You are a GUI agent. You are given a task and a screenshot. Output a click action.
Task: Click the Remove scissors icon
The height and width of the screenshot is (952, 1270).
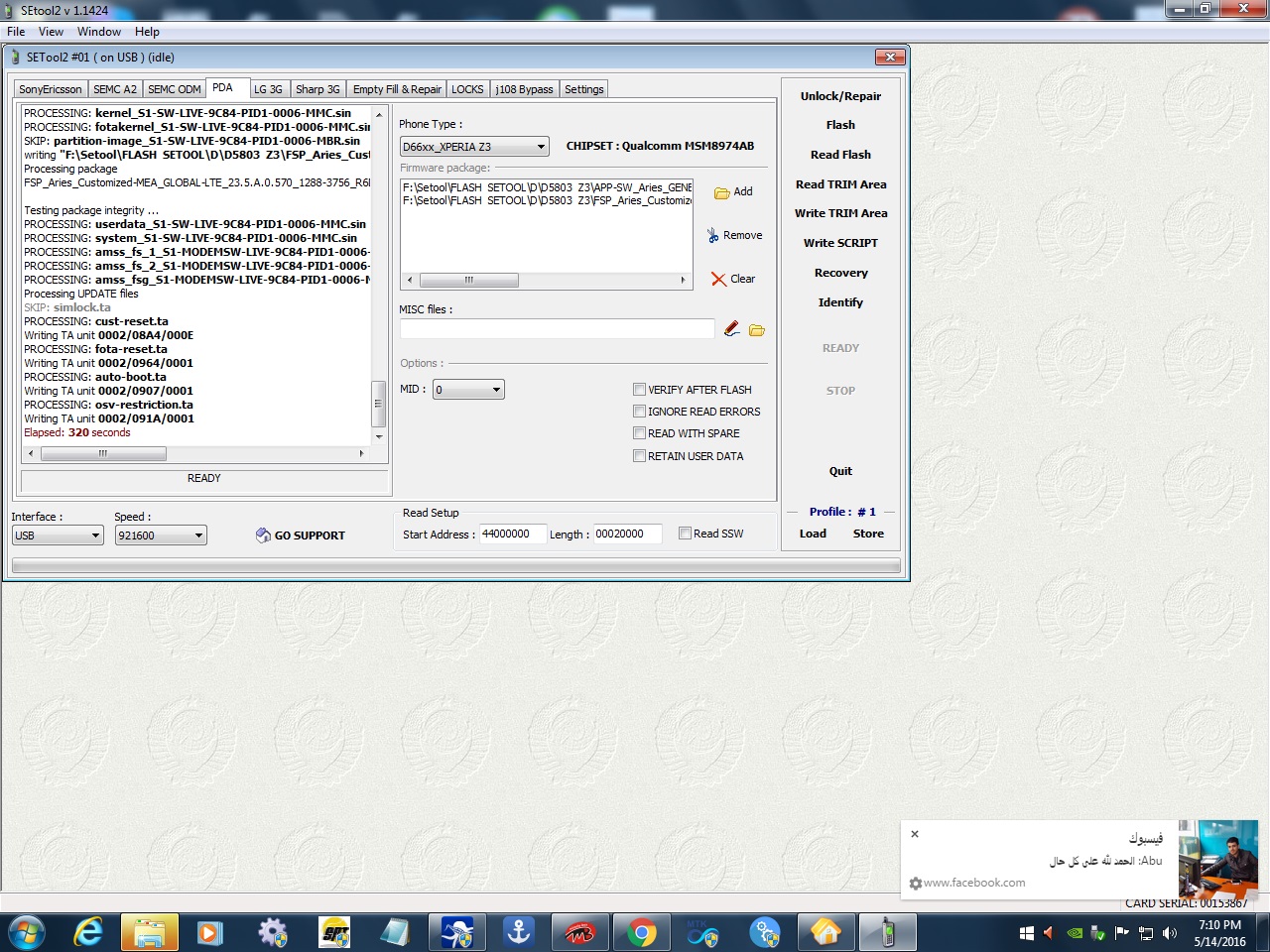pos(712,235)
